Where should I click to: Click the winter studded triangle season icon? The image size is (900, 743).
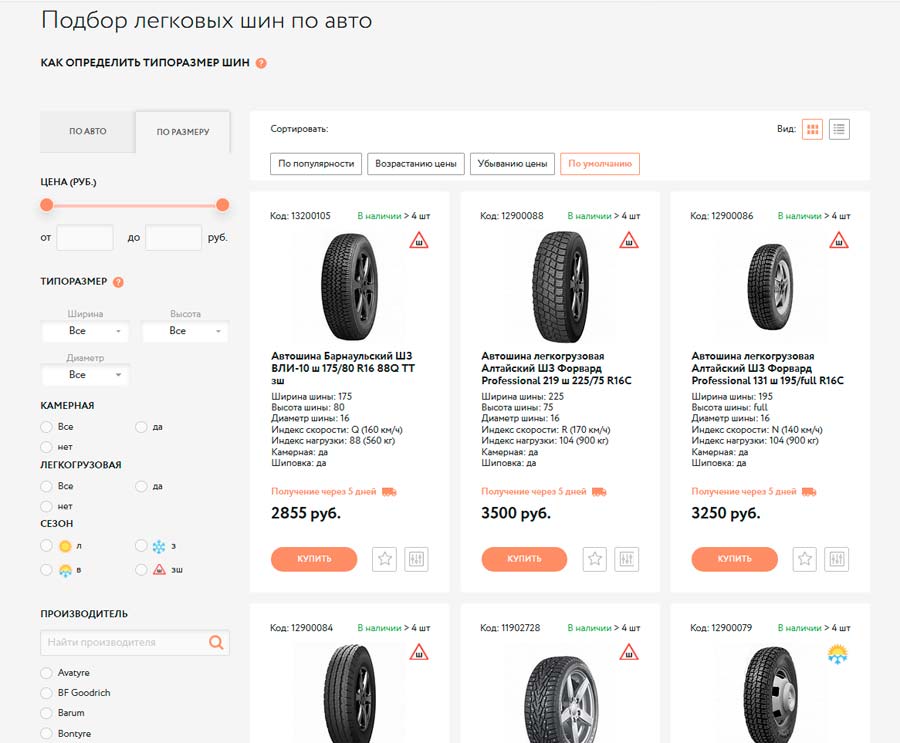coord(159,570)
